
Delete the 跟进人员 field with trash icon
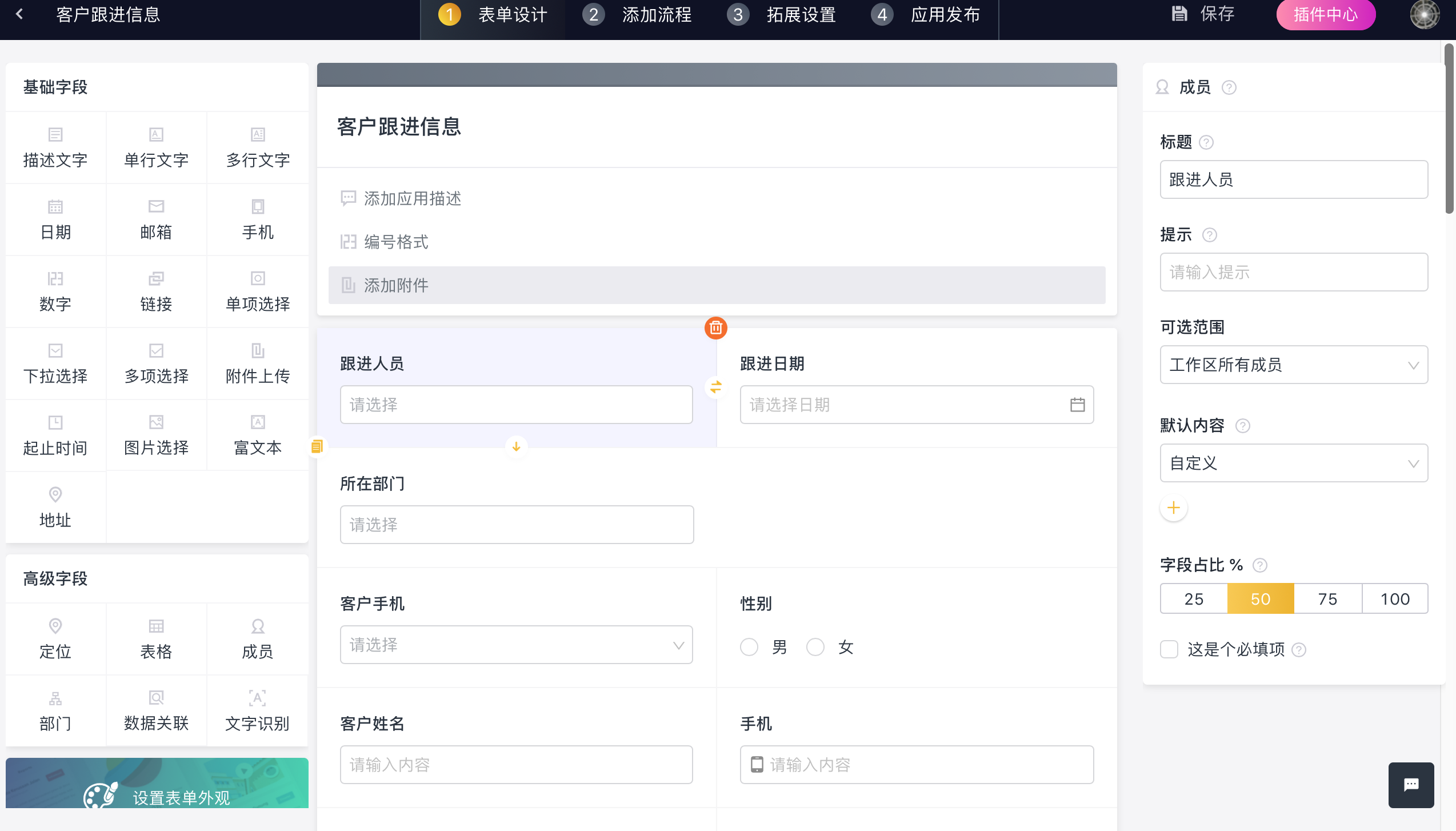[x=715, y=328]
